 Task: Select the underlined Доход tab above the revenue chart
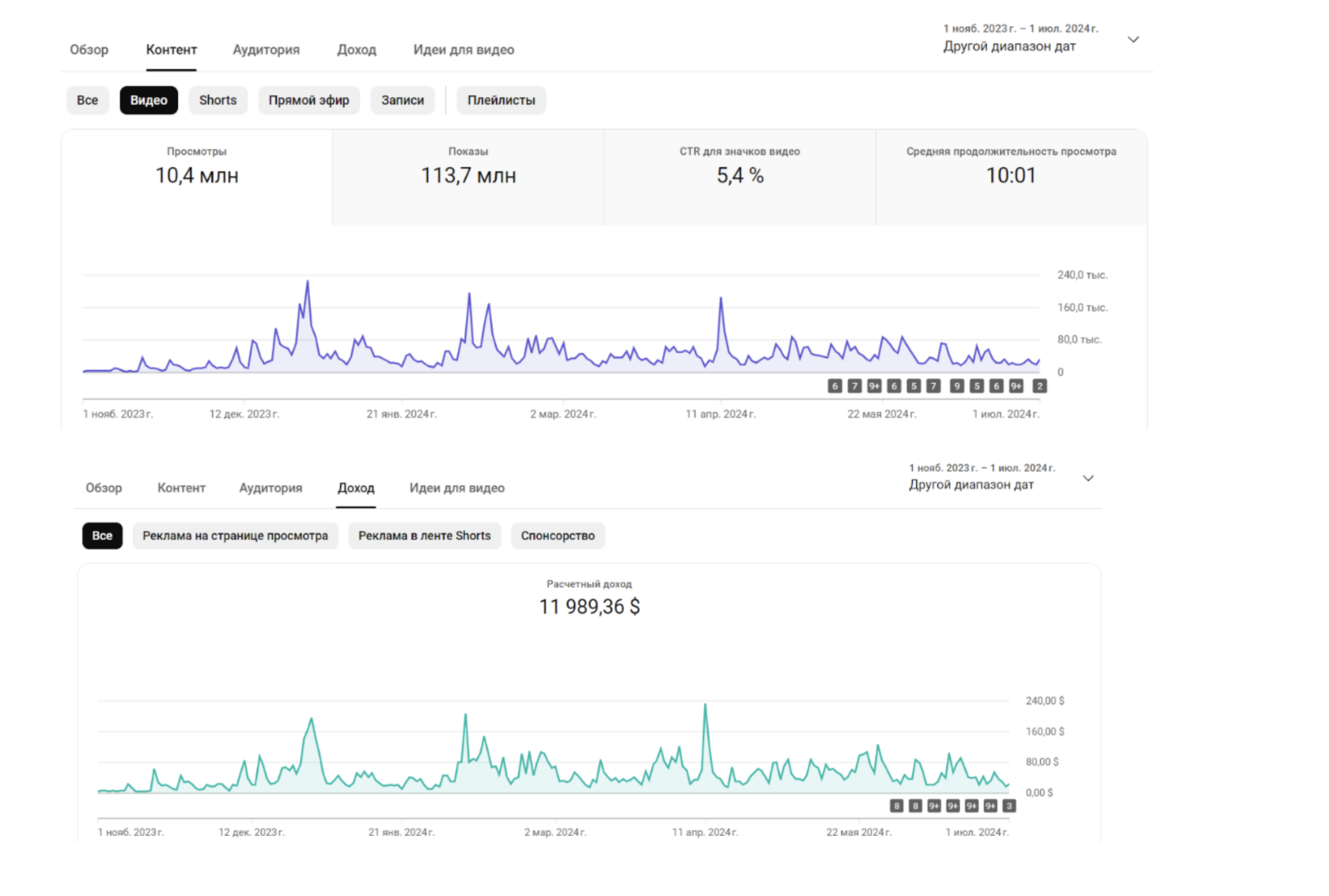click(x=356, y=488)
